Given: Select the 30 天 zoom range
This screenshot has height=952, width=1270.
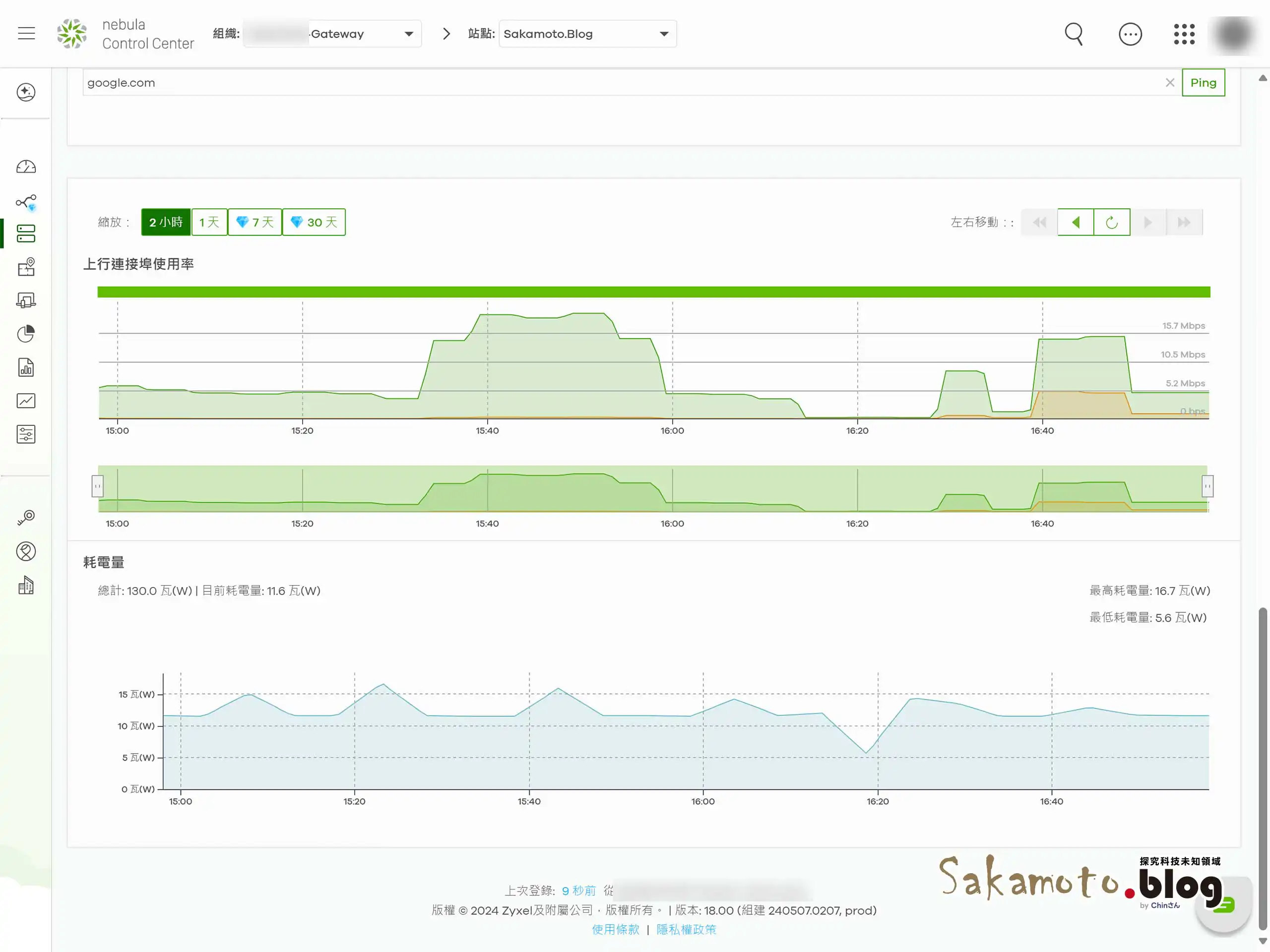Looking at the screenshot, I should 314,222.
